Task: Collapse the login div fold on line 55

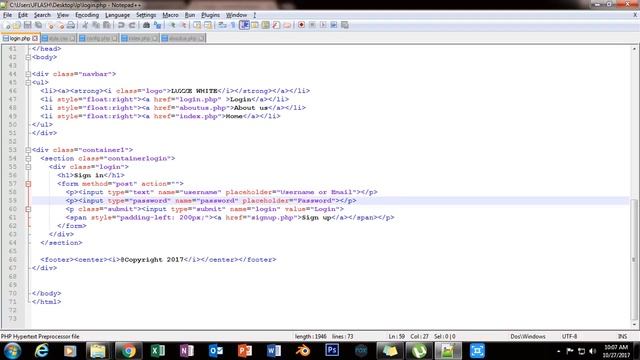Action: coord(28,167)
